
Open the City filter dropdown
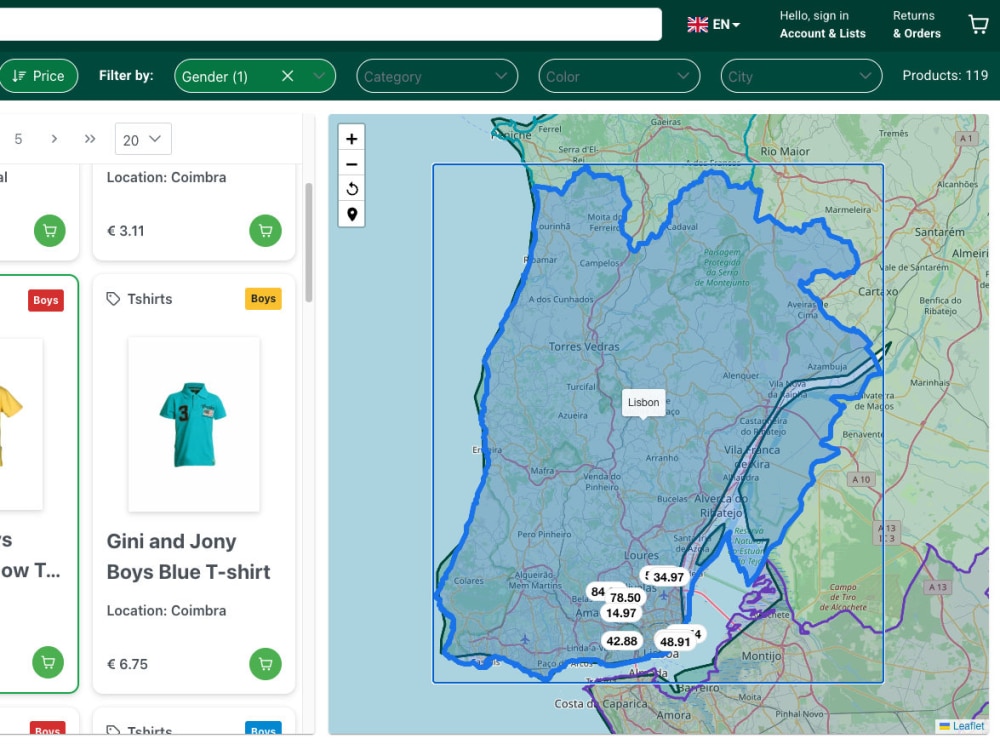(x=801, y=77)
